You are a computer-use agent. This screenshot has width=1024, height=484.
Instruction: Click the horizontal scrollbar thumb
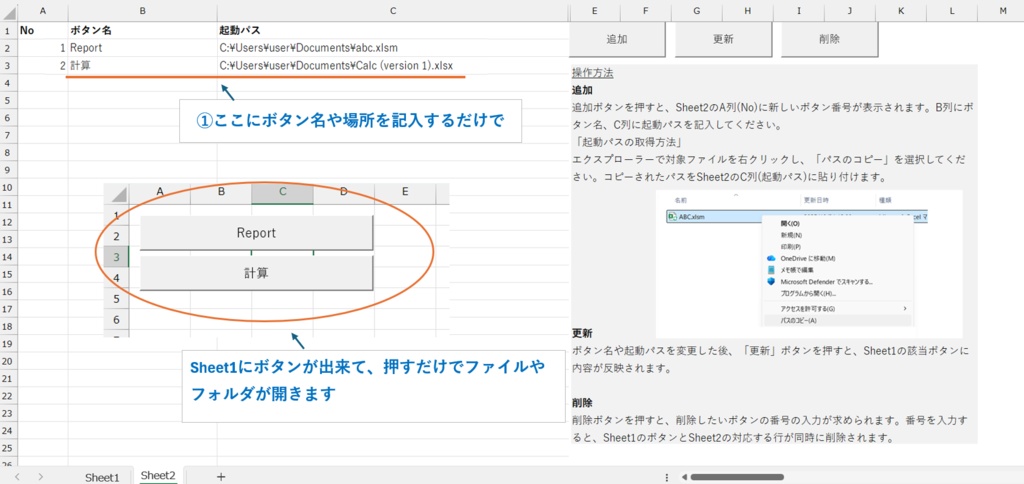click(x=737, y=477)
